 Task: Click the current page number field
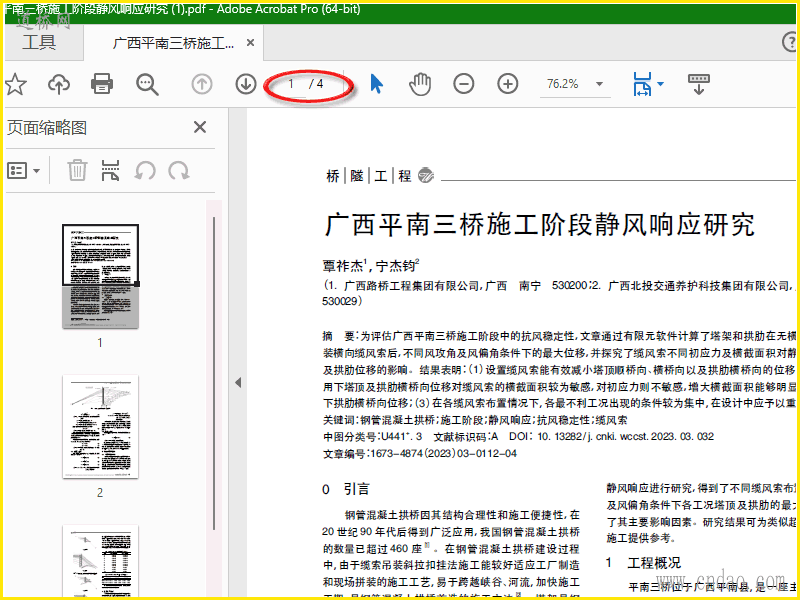(291, 84)
